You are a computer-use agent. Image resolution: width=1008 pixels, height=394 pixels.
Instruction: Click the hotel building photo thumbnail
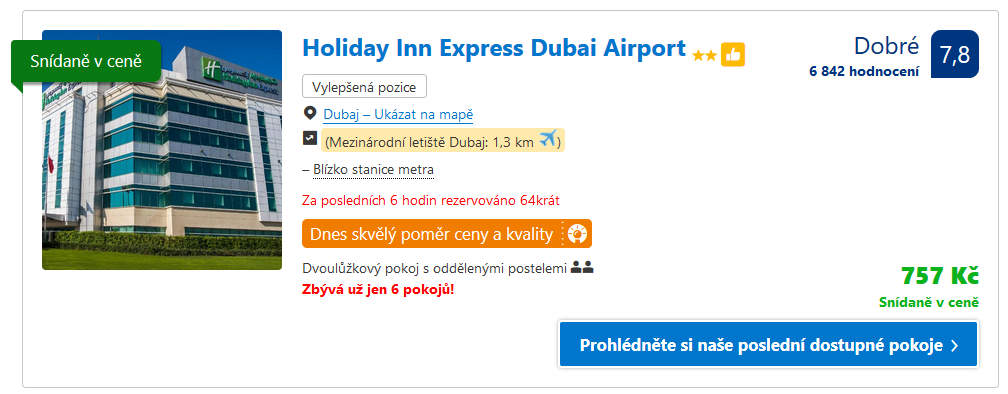pos(162,150)
